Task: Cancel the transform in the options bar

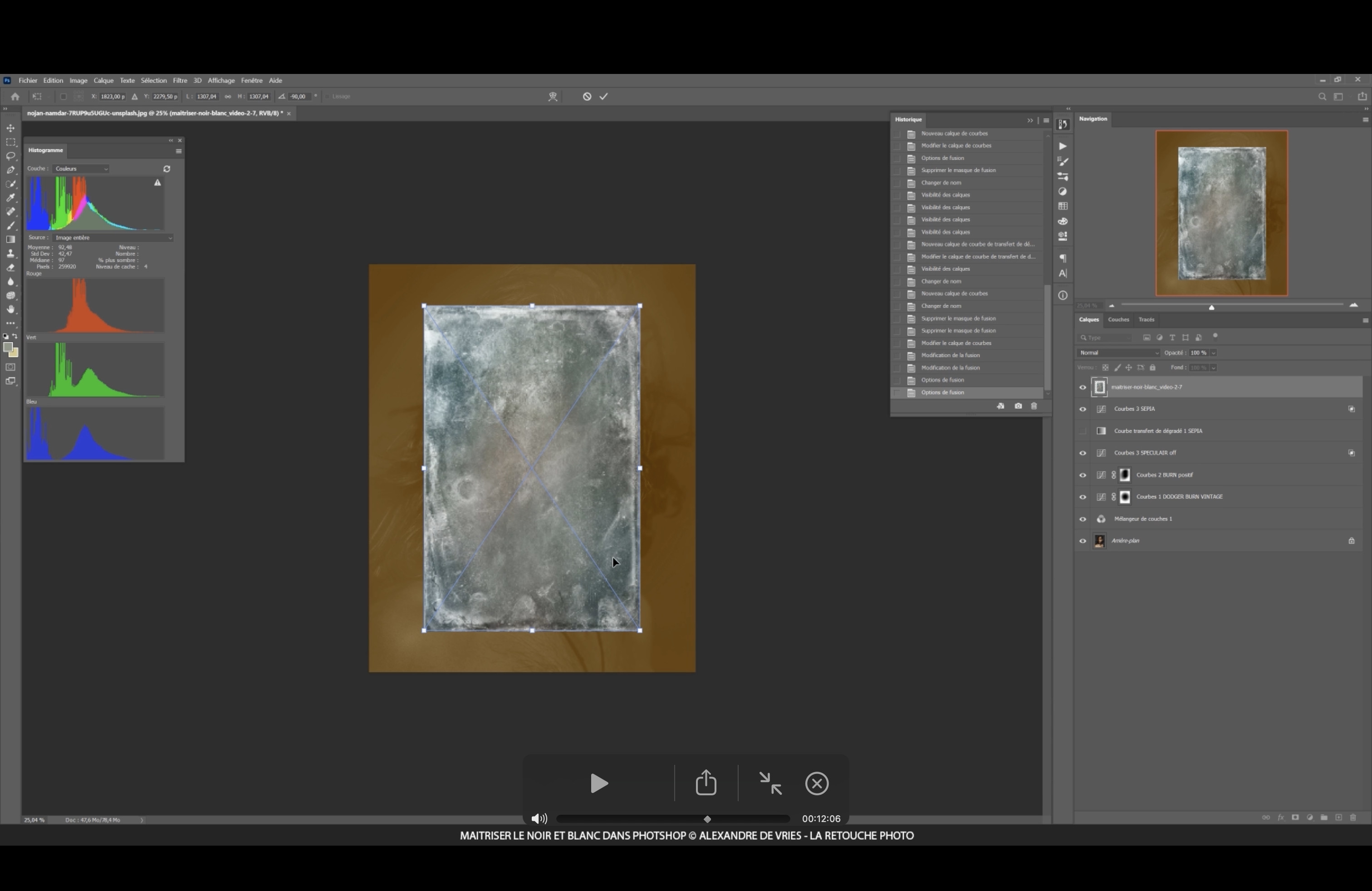Action: [x=587, y=97]
